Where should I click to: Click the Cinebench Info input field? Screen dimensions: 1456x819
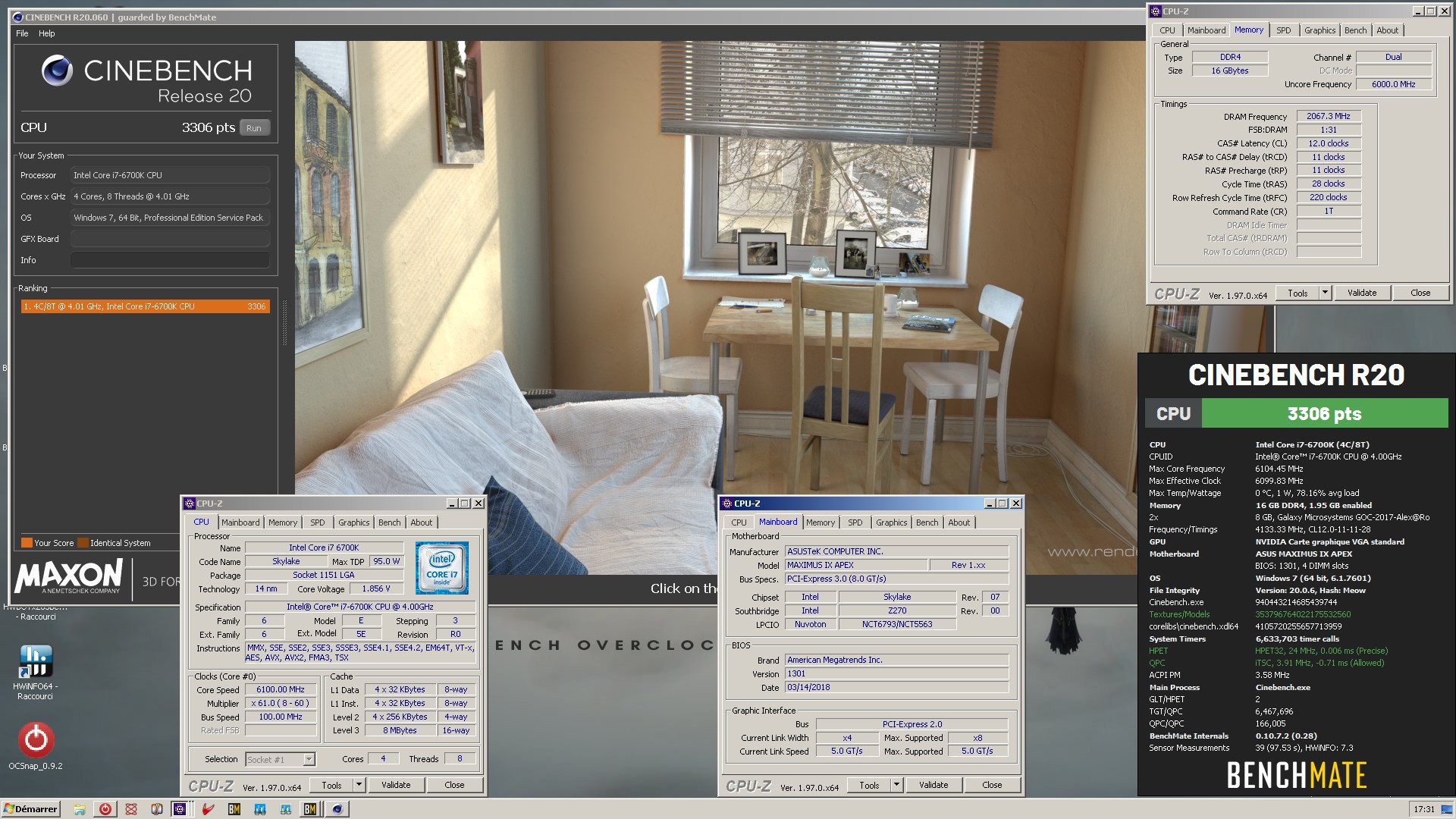[170, 260]
